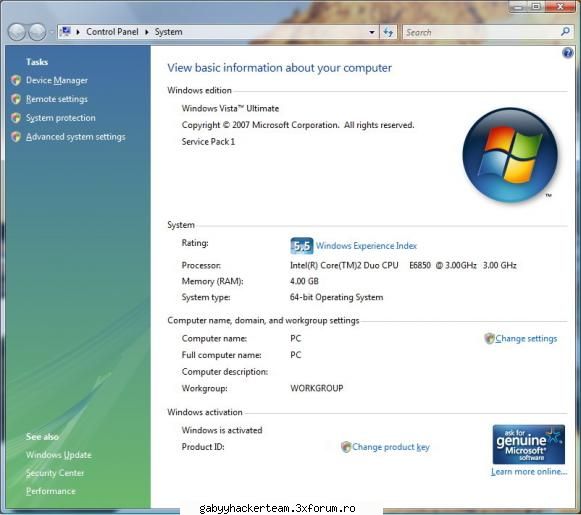Image resolution: width=581 pixels, height=515 pixels.
Task: Click the Copyright 2007 Microsoft Corporation text
Action: (x=298, y=125)
